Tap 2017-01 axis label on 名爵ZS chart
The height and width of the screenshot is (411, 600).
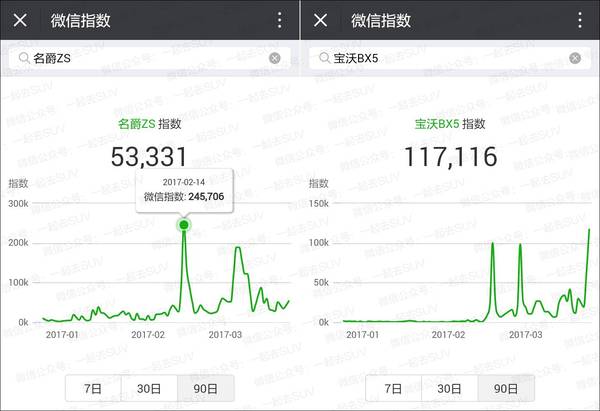tap(62, 335)
